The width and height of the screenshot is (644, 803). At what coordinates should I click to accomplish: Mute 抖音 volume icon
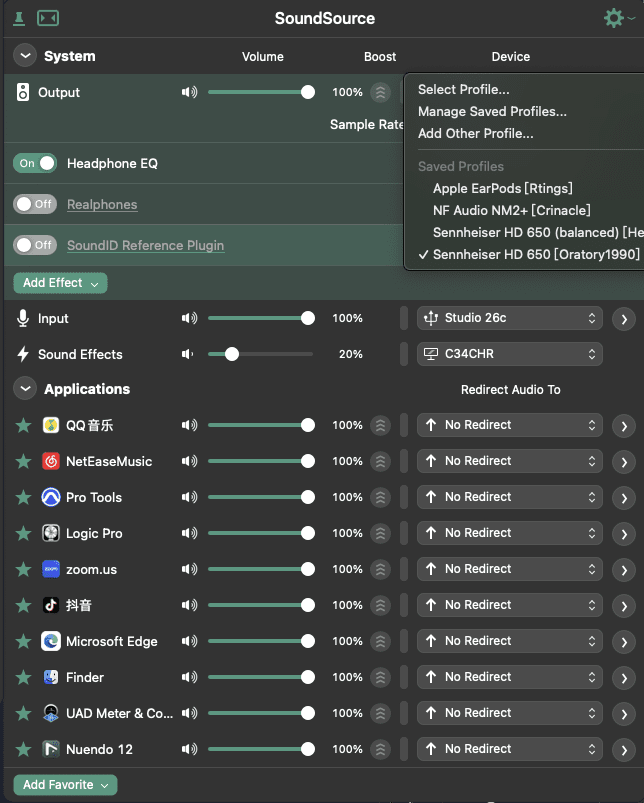click(189, 605)
